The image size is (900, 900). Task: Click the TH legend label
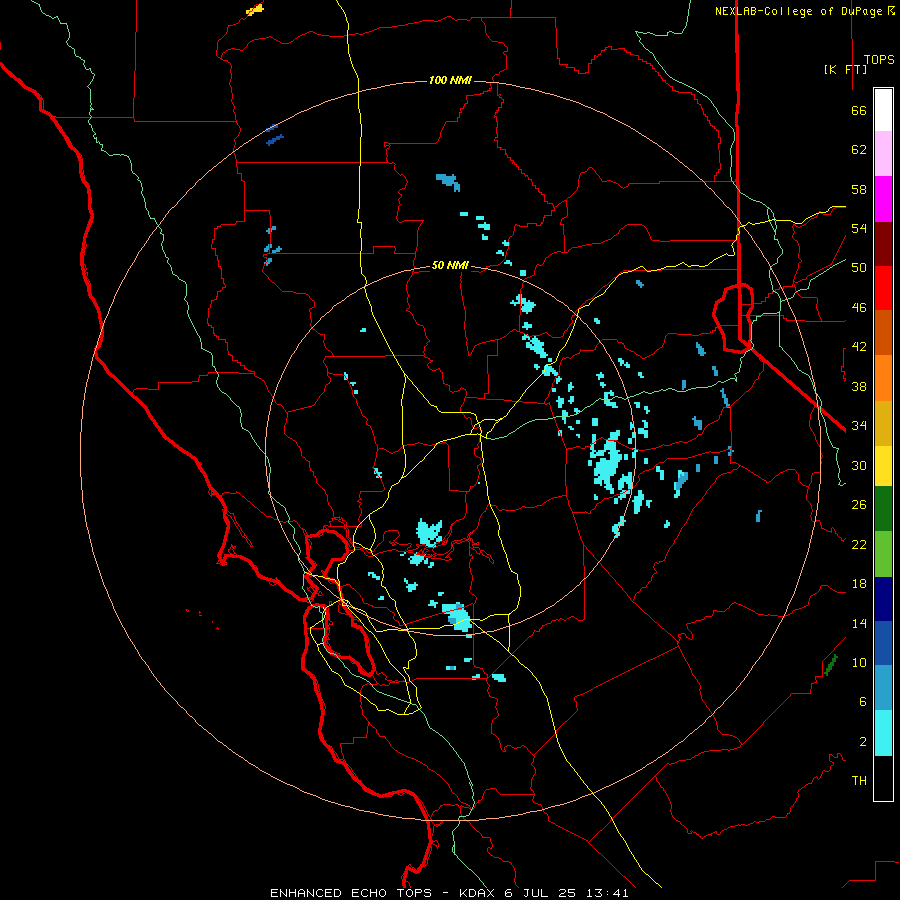point(859,780)
